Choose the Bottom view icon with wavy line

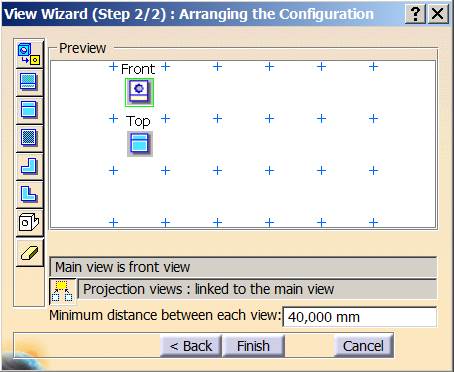(29, 82)
